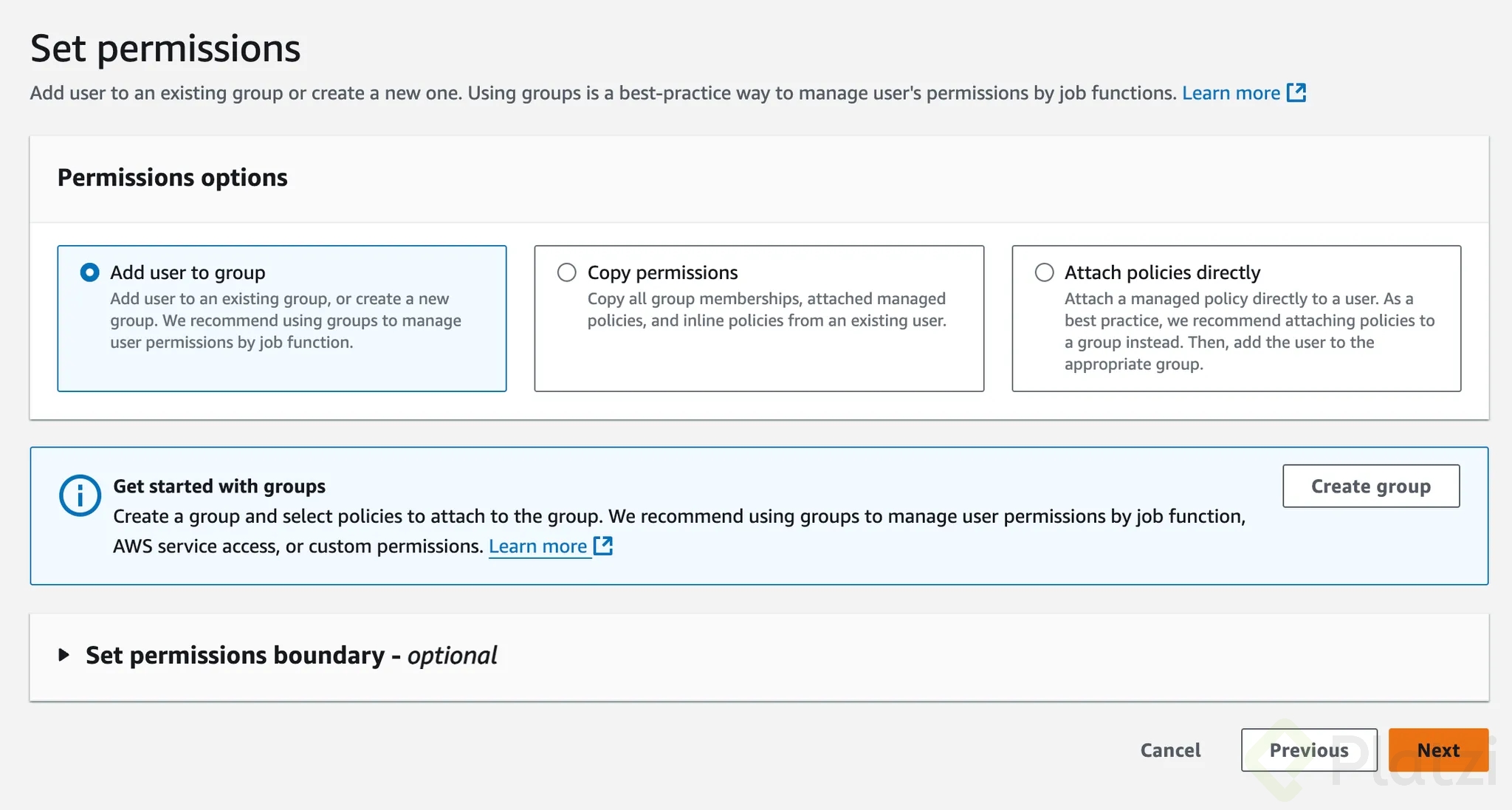Click the Attach policies directly description text
Image resolution: width=1512 pixels, height=810 pixels.
[1249, 332]
